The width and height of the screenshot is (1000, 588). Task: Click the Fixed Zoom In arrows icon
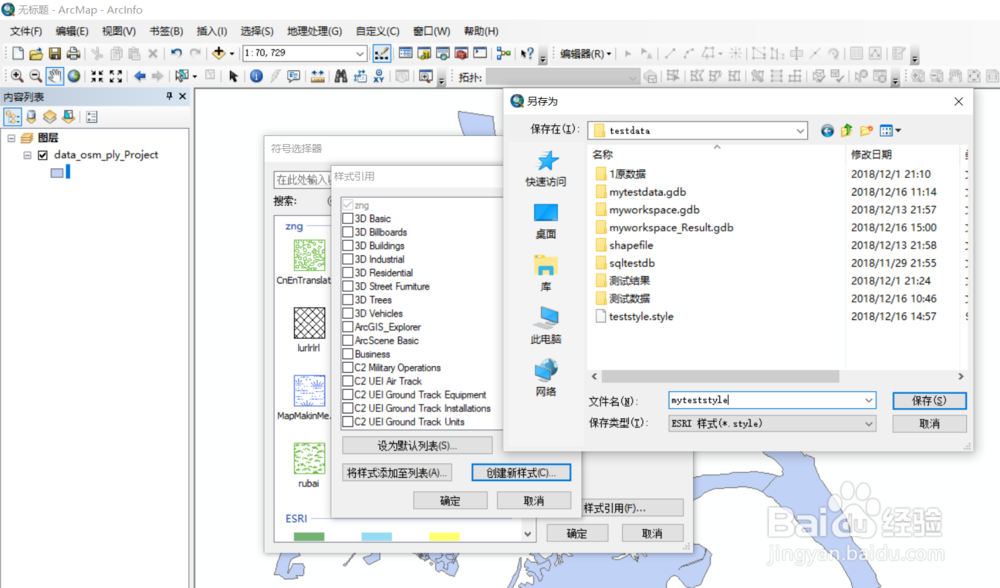[x=97, y=77]
